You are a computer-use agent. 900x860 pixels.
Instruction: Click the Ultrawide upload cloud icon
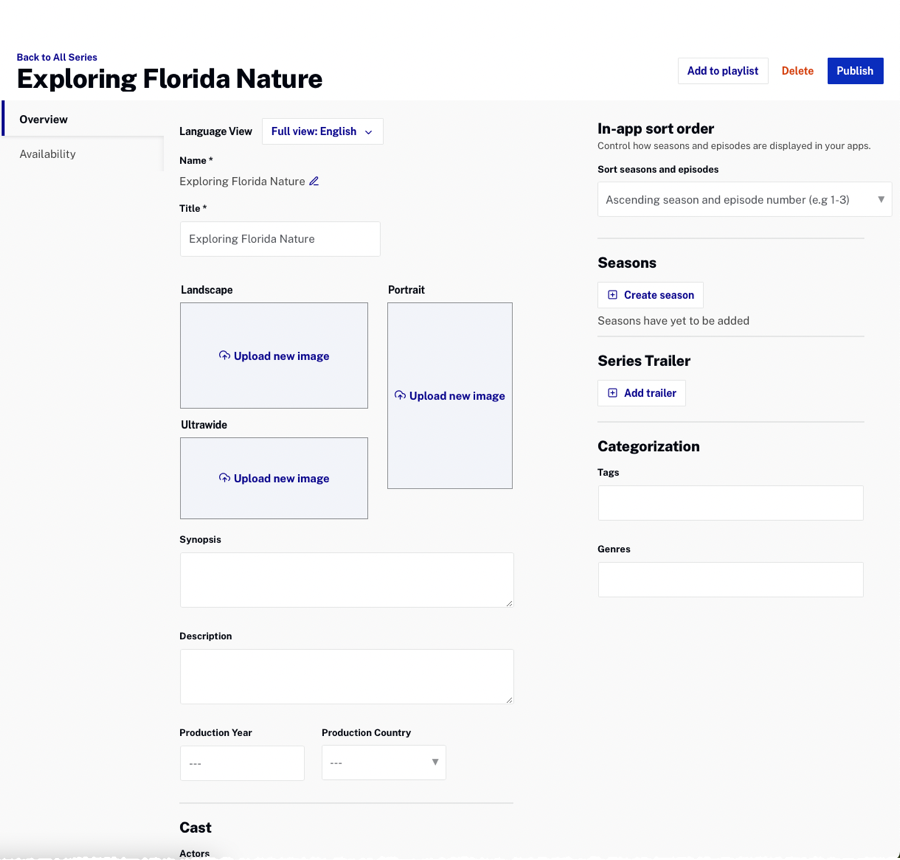[x=225, y=478]
